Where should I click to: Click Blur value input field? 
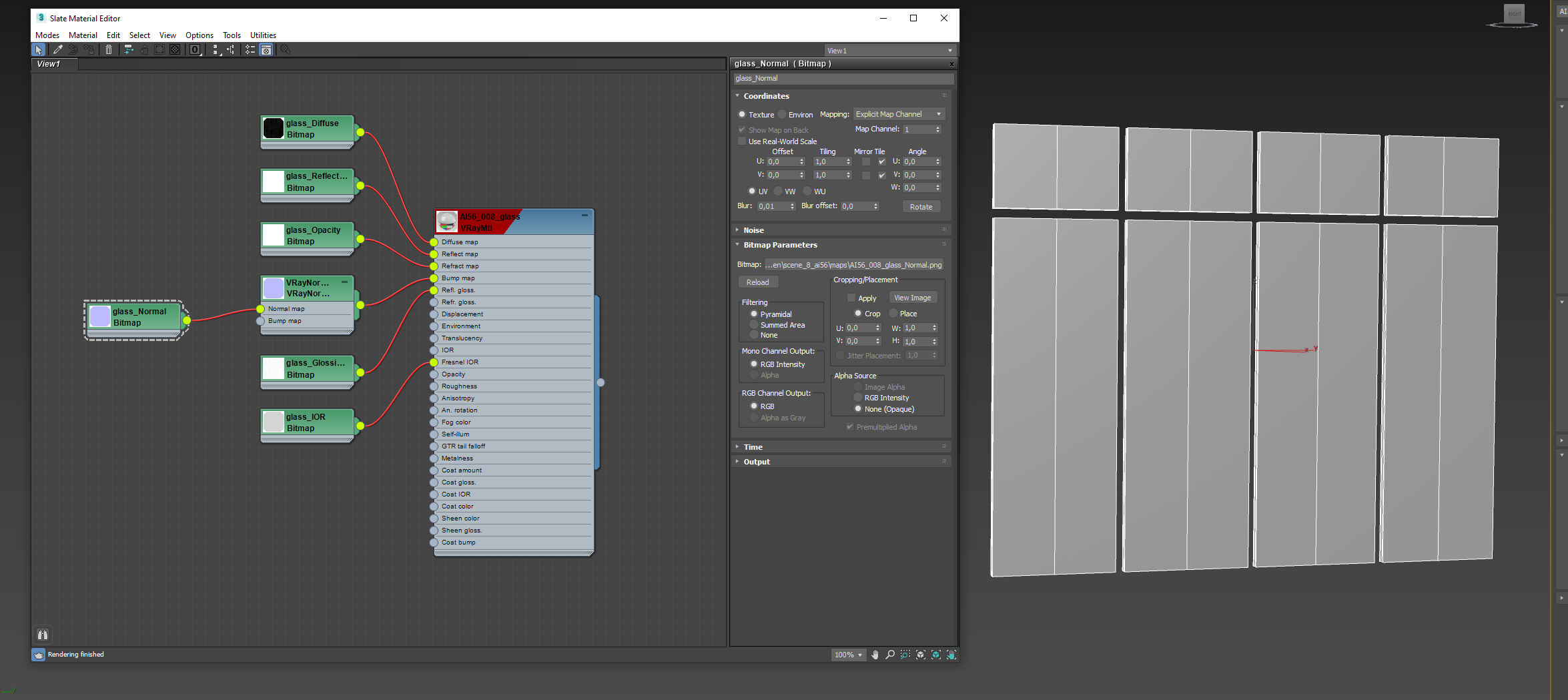click(x=773, y=206)
